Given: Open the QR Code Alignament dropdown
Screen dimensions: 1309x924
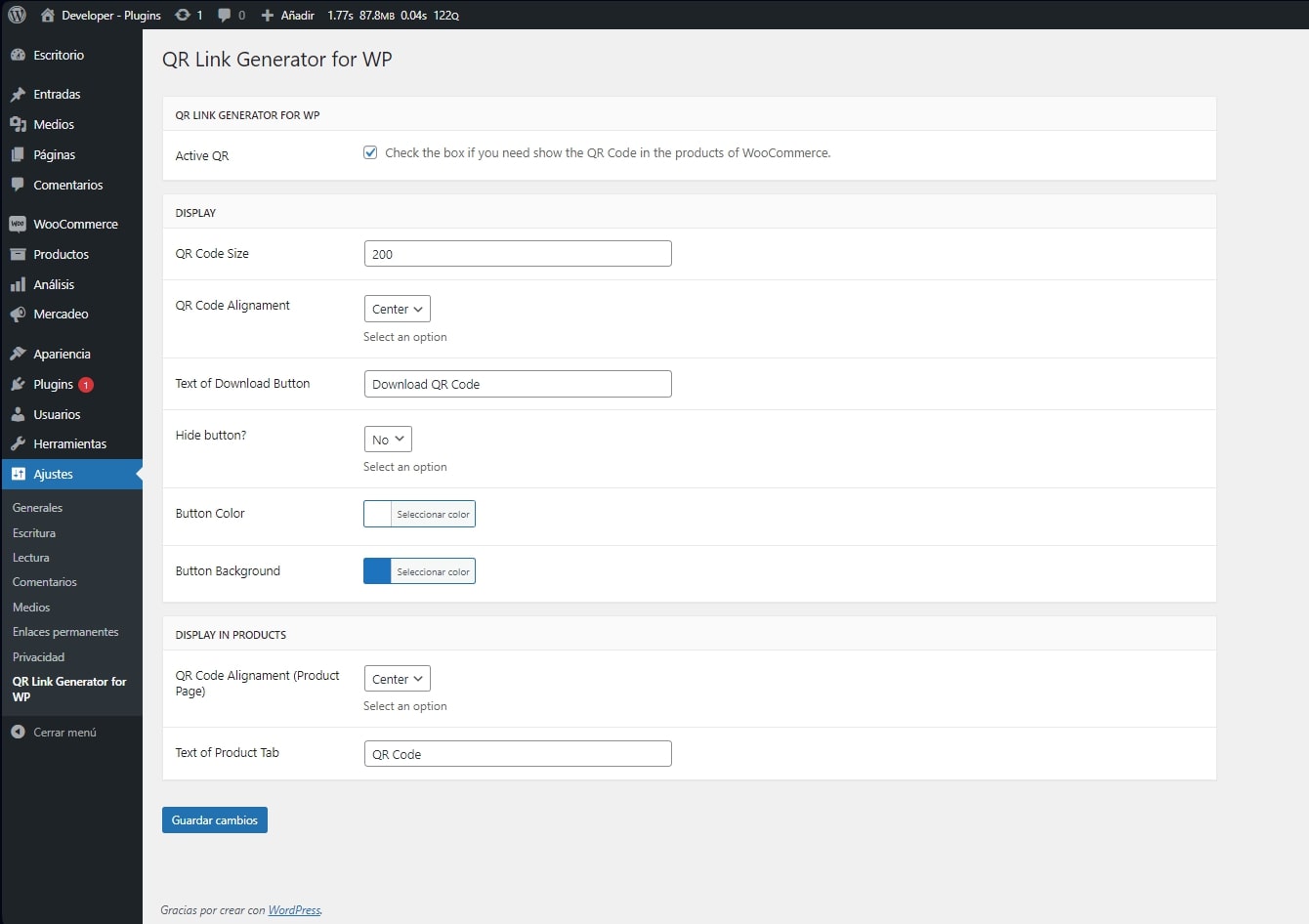Looking at the screenshot, I should 397,309.
